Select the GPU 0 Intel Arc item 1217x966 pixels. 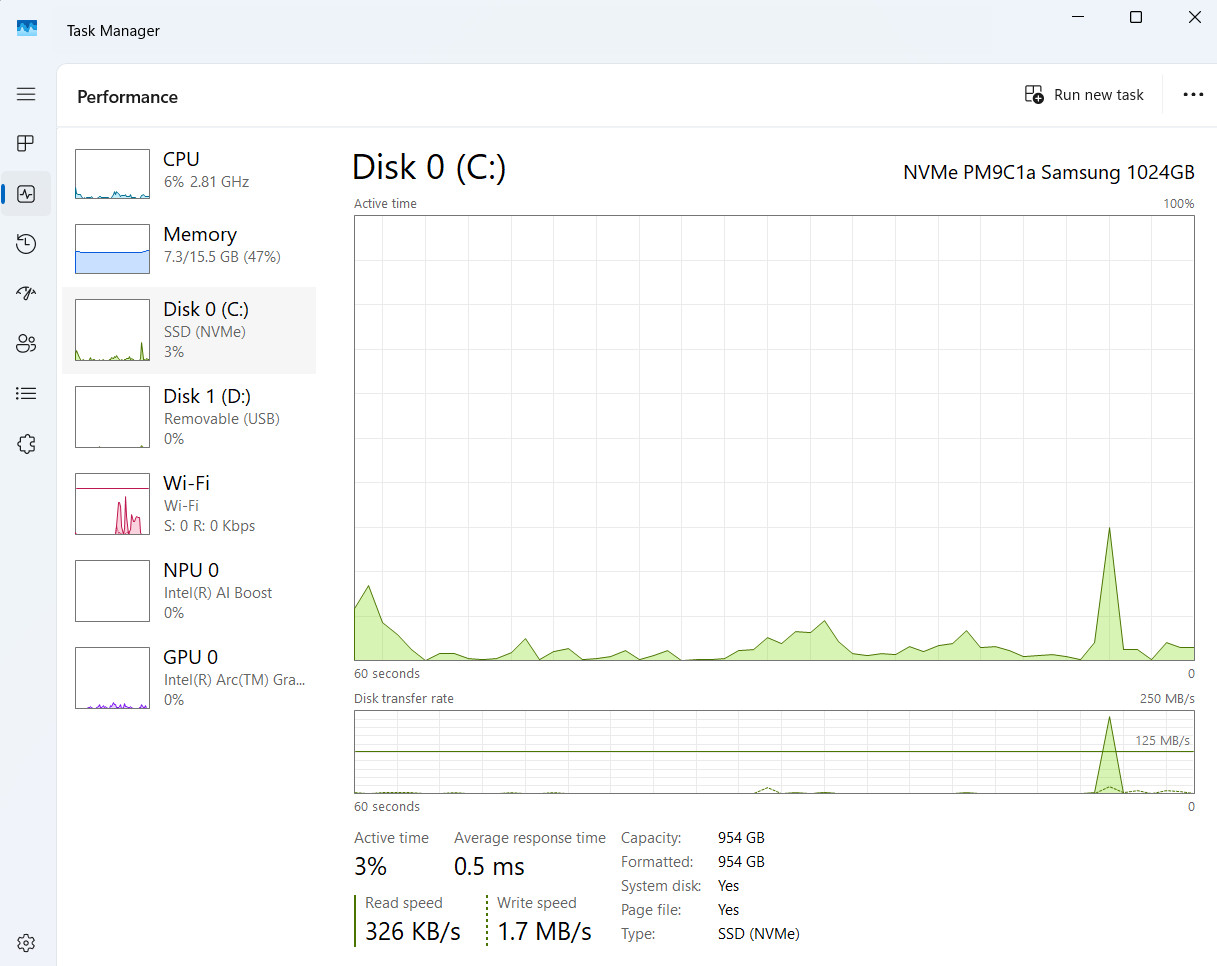coord(189,678)
